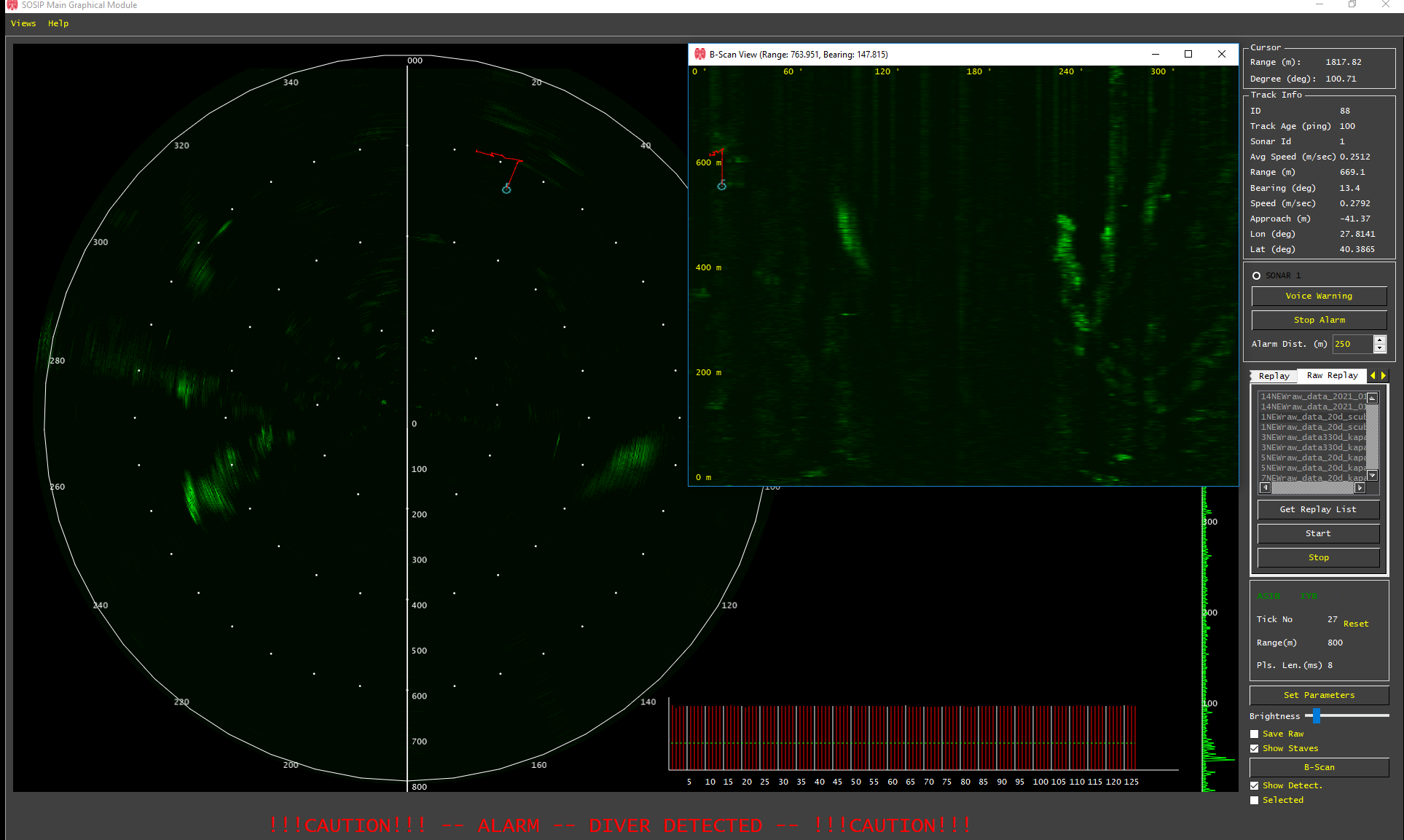Open the Help menu
The image size is (1404, 840).
[x=58, y=23]
